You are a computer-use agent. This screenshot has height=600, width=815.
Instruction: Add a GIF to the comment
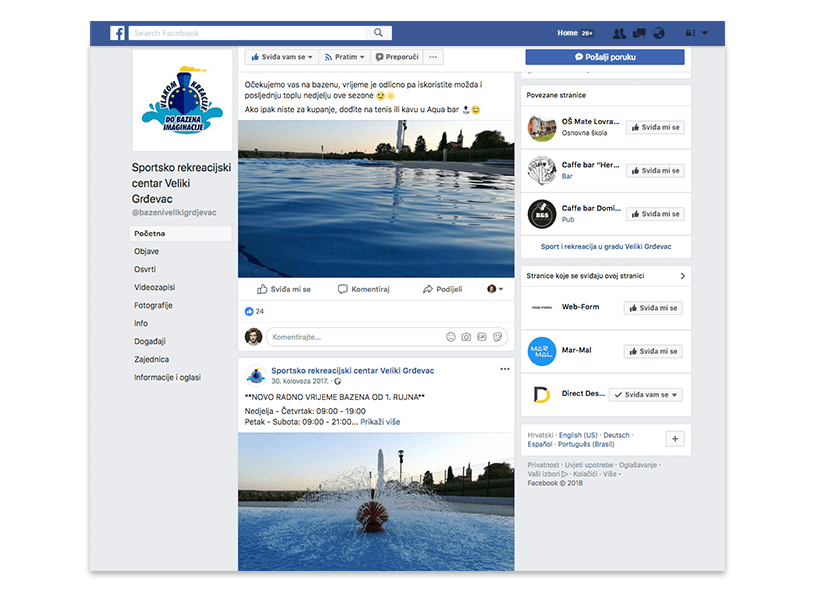click(482, 337)
